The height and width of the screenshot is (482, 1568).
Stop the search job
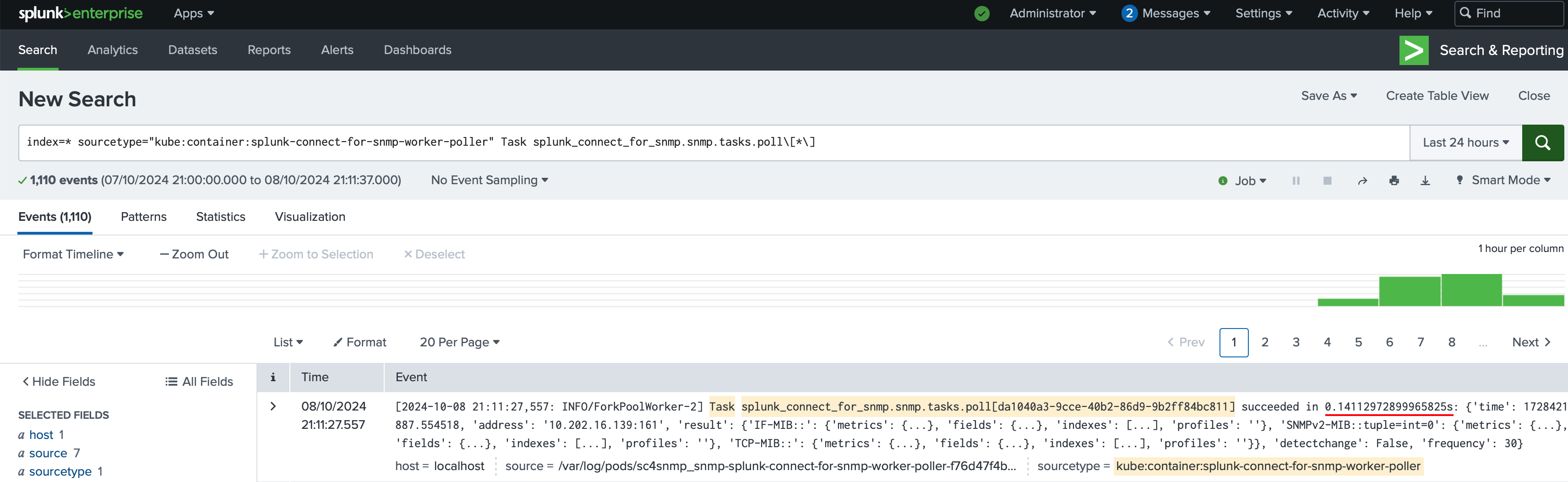1327,181
